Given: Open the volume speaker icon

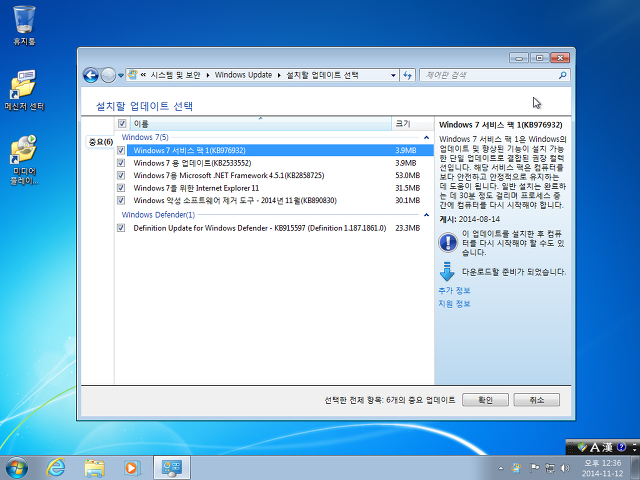Looking at the screenshot, I should pyautogui.click(x=565, y=468).
